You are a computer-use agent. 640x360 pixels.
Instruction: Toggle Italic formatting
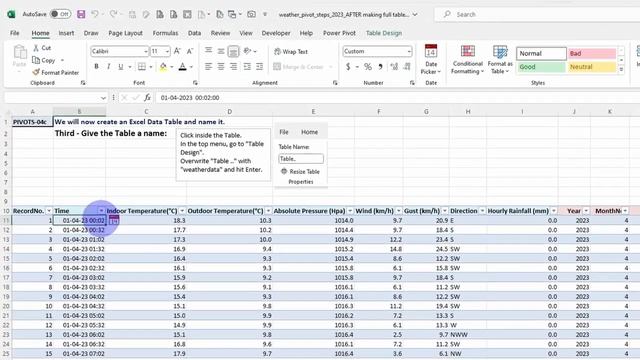coord(108,67)
